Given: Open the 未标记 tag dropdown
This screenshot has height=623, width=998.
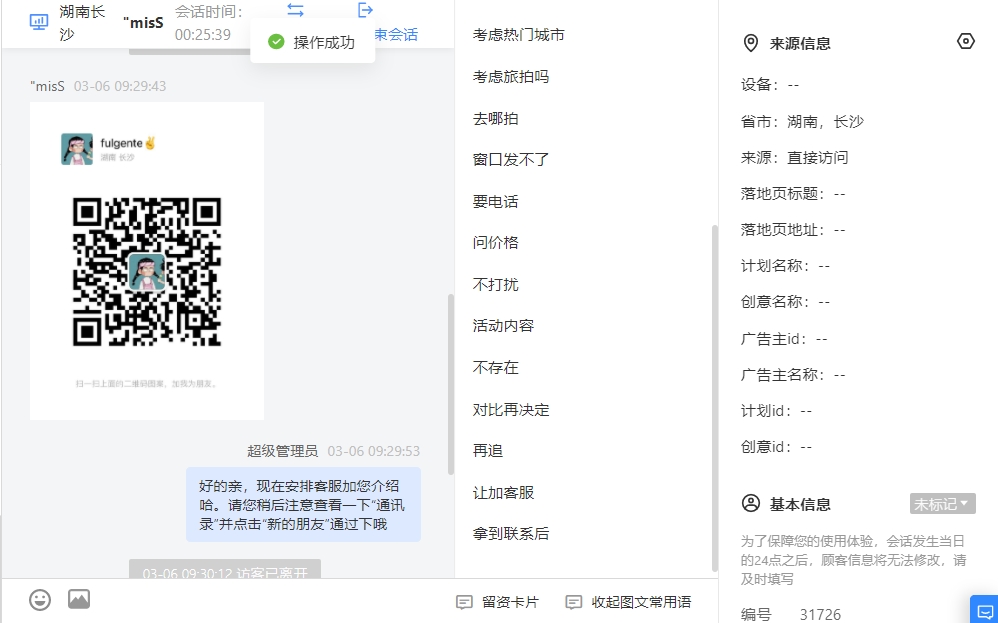Looking at the screenshot, I should 943,504.
